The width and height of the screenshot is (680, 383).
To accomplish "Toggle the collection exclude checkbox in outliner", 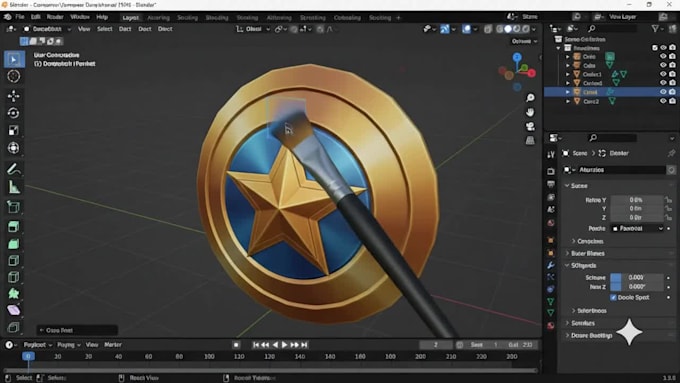I will pyautogui.click(x=655, y=48).
